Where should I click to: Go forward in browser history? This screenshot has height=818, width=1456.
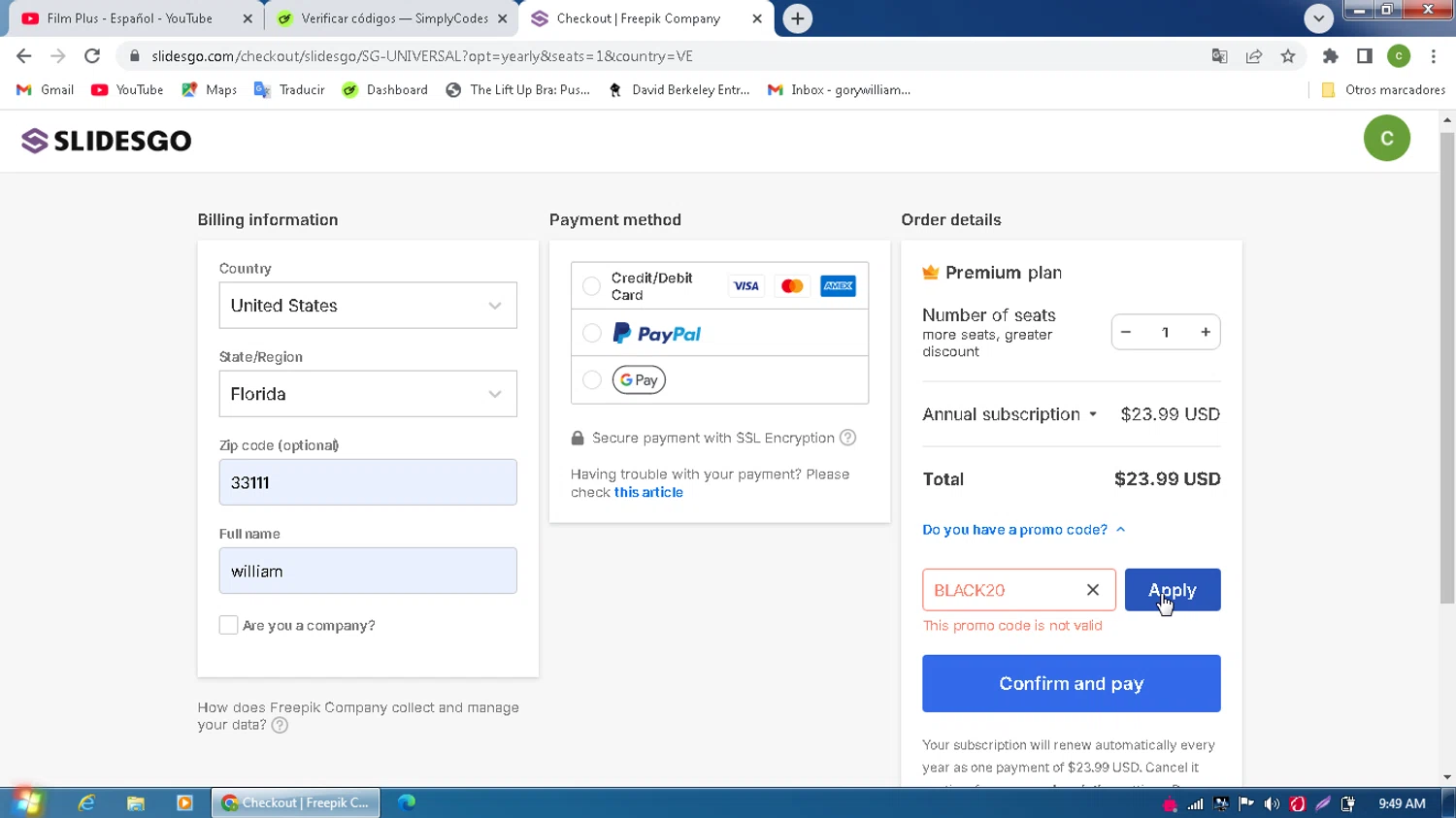pos(58,56)
